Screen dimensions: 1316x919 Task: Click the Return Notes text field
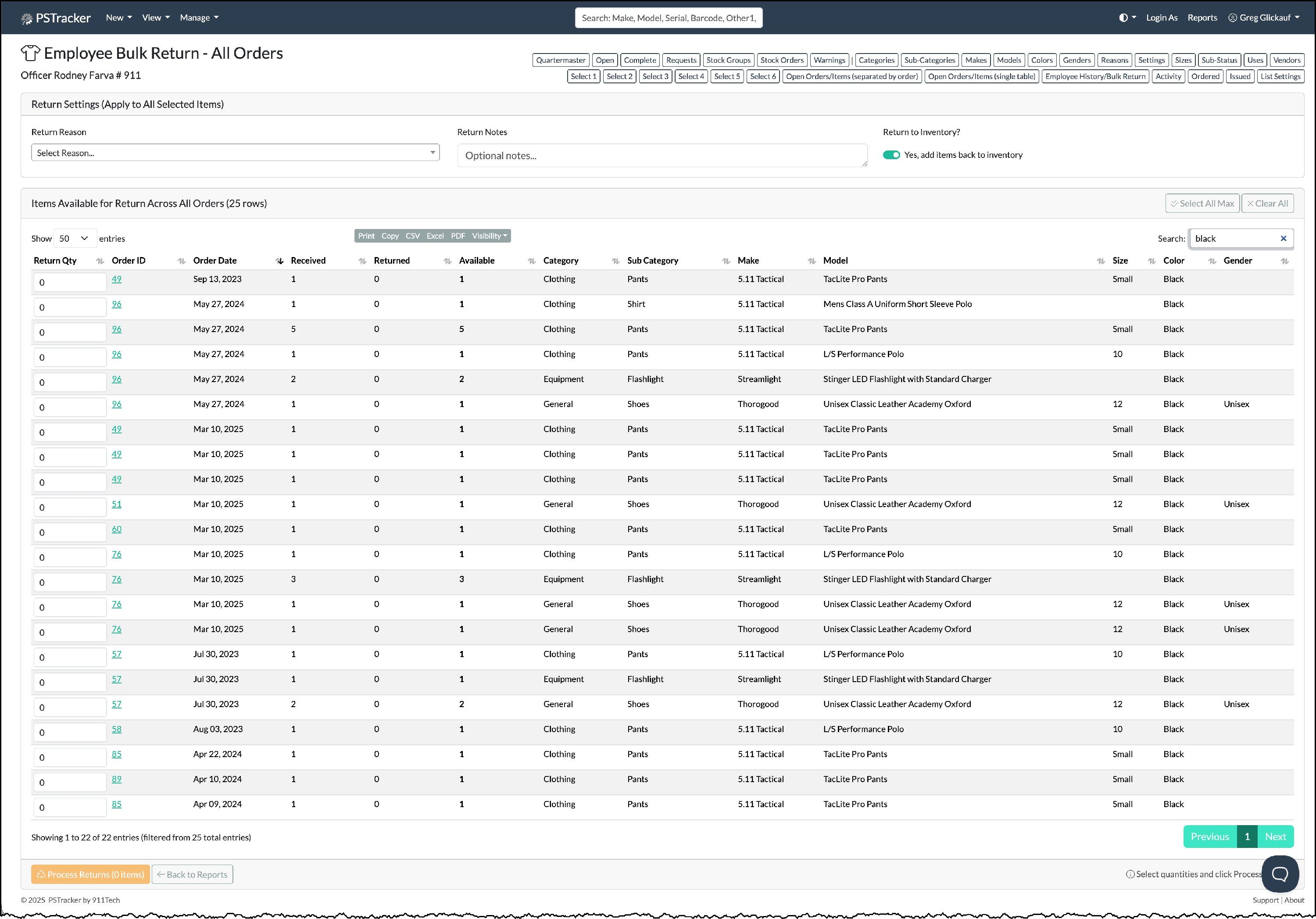[662, 155]
